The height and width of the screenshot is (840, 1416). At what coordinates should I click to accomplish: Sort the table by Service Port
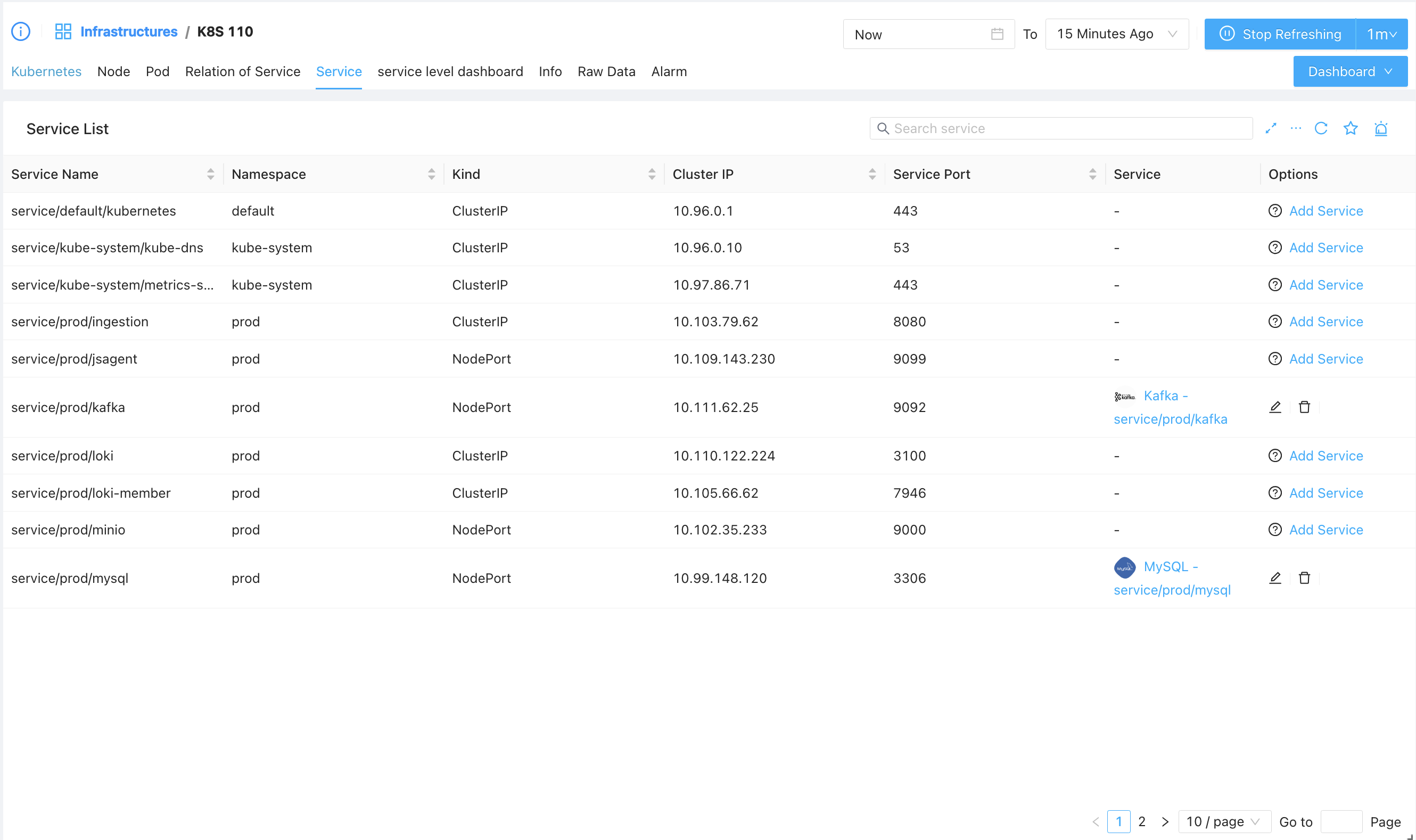coord(1092,175)
